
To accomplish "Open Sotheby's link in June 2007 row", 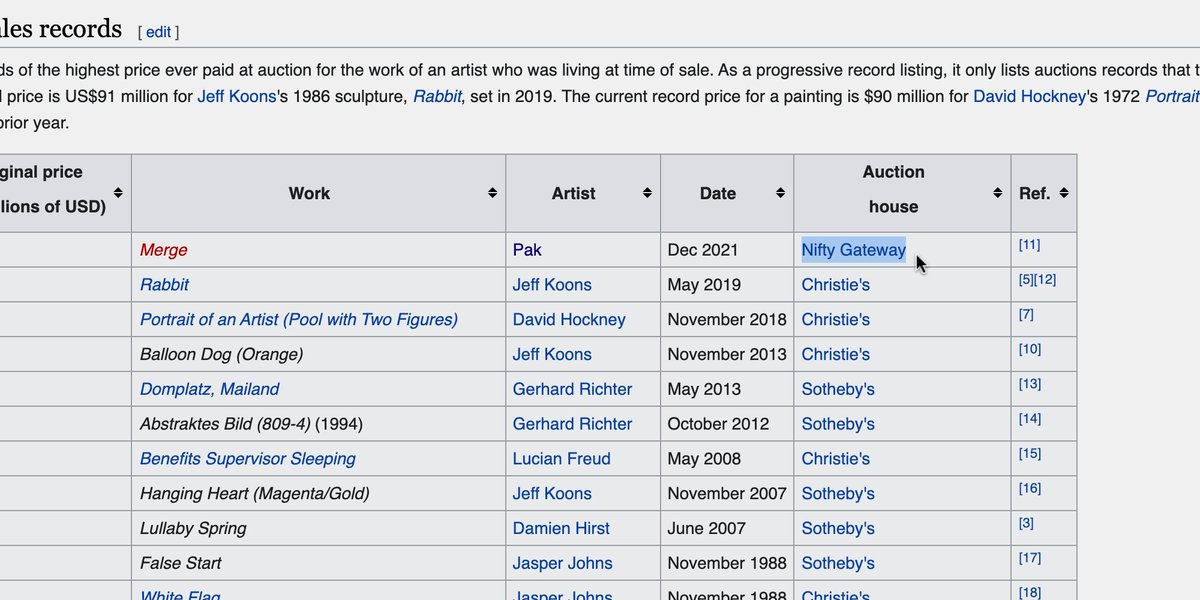I will (838, 529).
